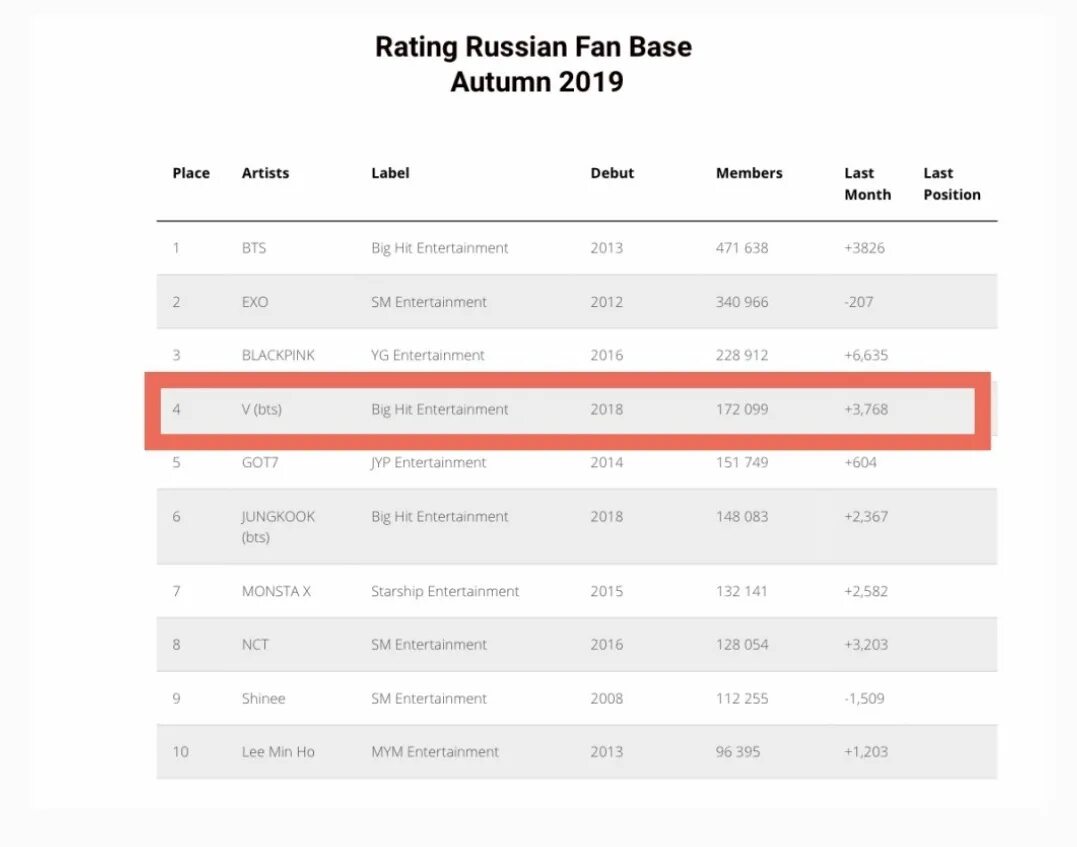Click the Place column header
Viewport: 1077px width, 847px height.
(x=191, y=173)
